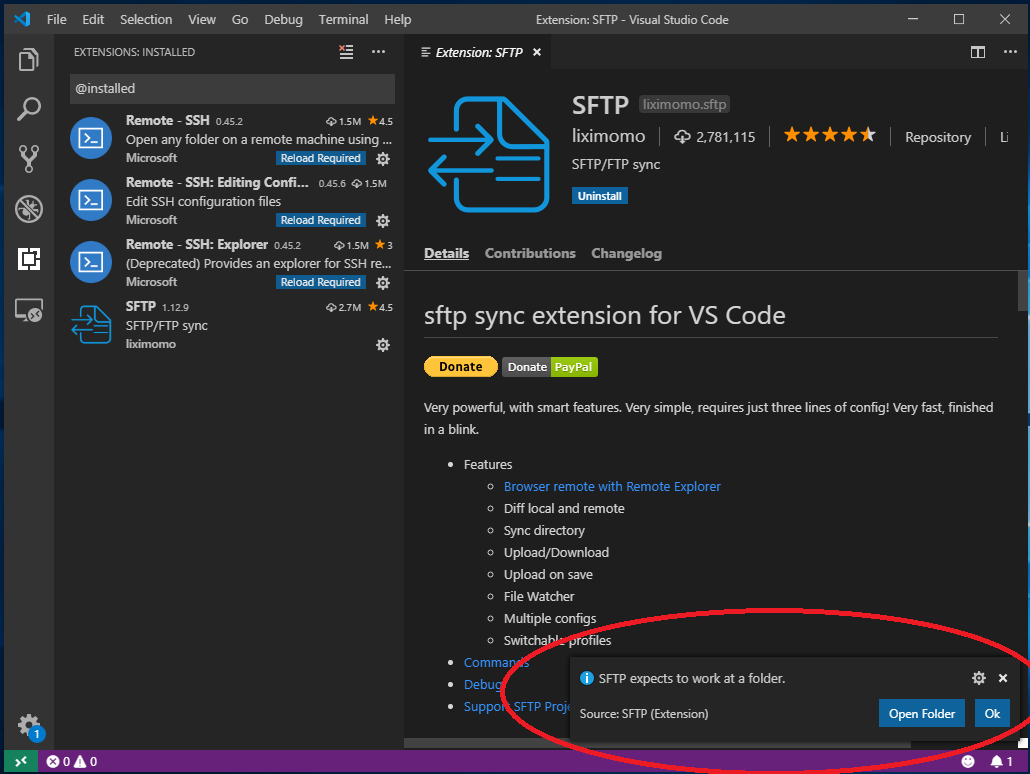The width and height of the screenshot is (1030, 774).
Task: Click the extension details vertical scrollbar
Action: click(x=1023, y=291)
